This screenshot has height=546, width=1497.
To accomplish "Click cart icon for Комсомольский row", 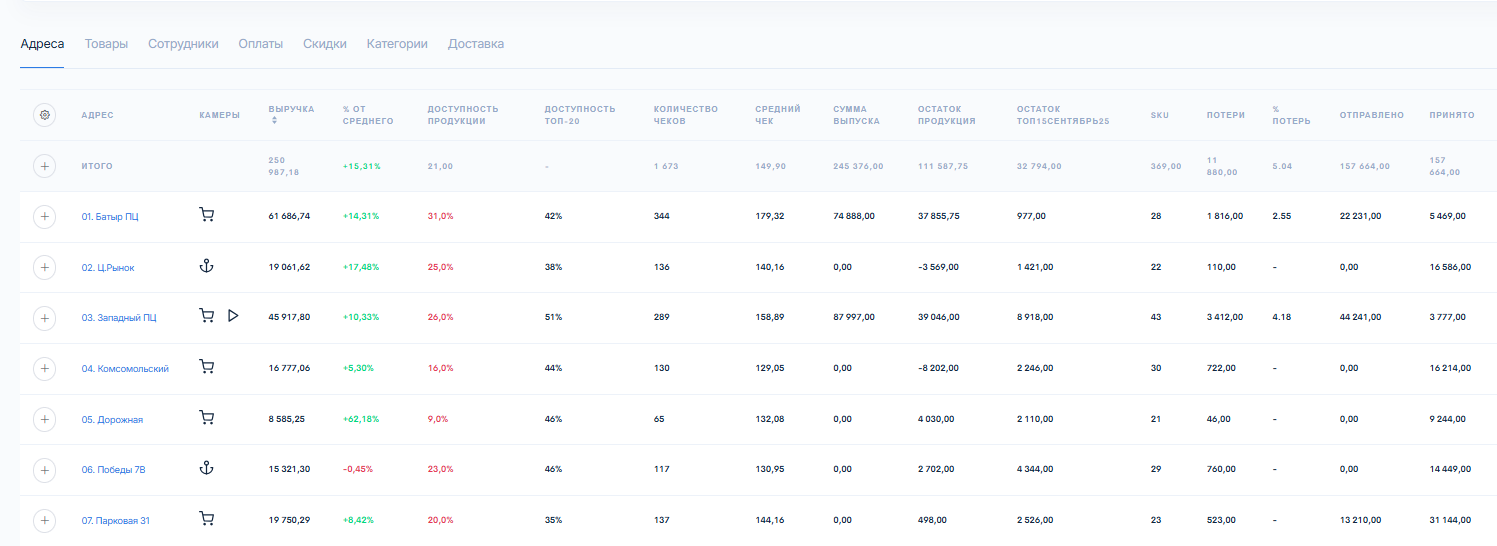I will point(207,367).
